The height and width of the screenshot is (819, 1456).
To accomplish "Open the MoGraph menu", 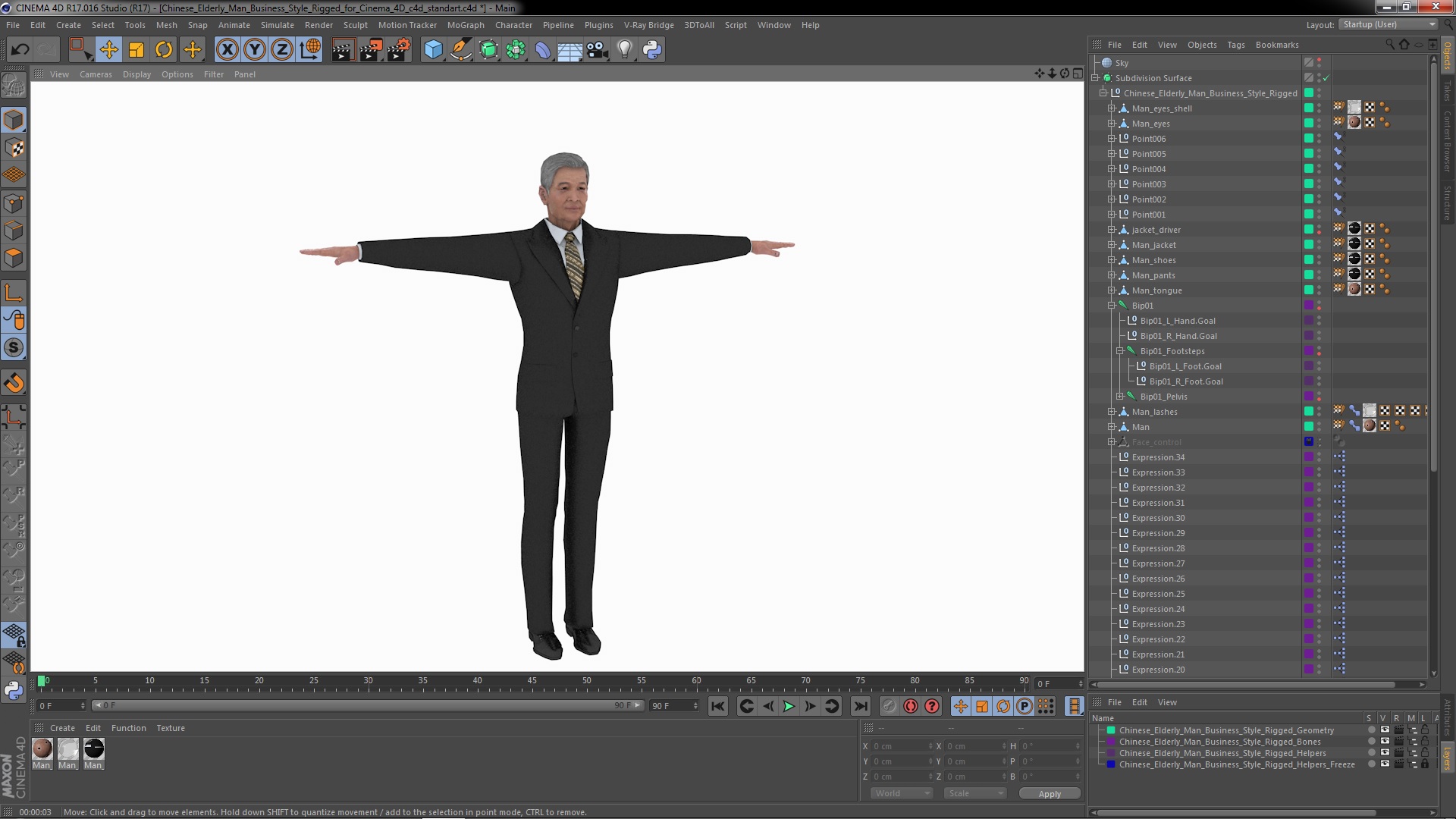I will (x=466, y=25).
